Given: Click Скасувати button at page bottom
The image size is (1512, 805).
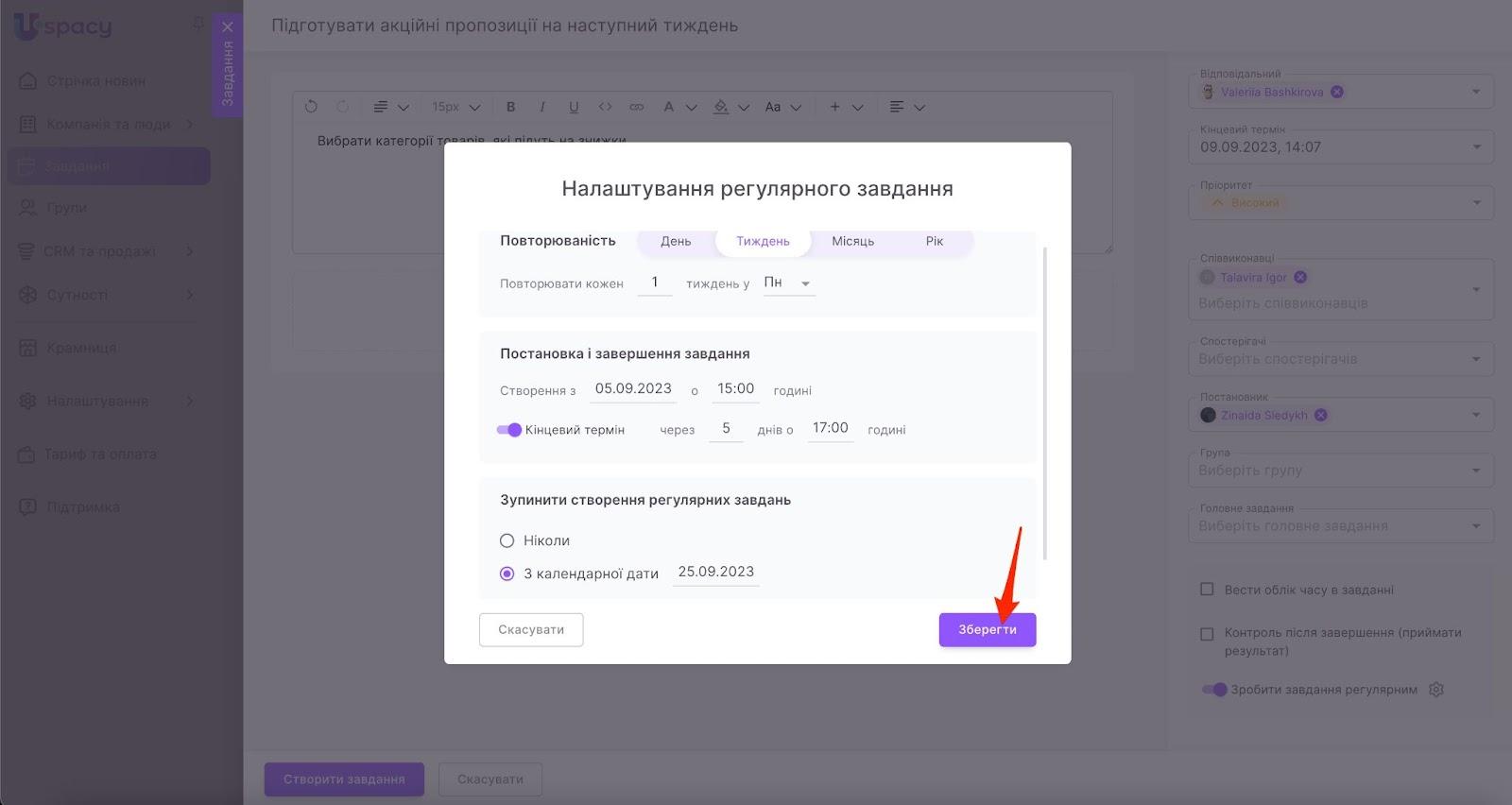Looking at the screenshot, I should [x=490, y=779].
